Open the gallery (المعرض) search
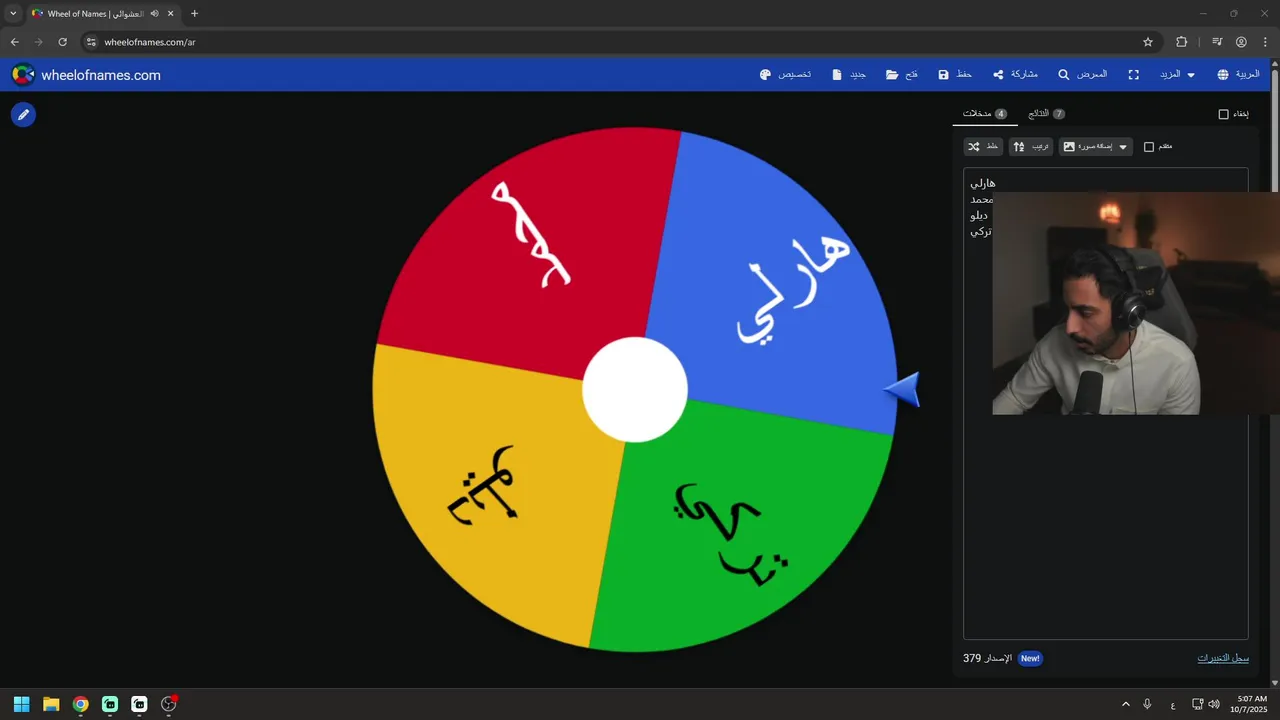 pyautogui.click(x=1082, y=75)
